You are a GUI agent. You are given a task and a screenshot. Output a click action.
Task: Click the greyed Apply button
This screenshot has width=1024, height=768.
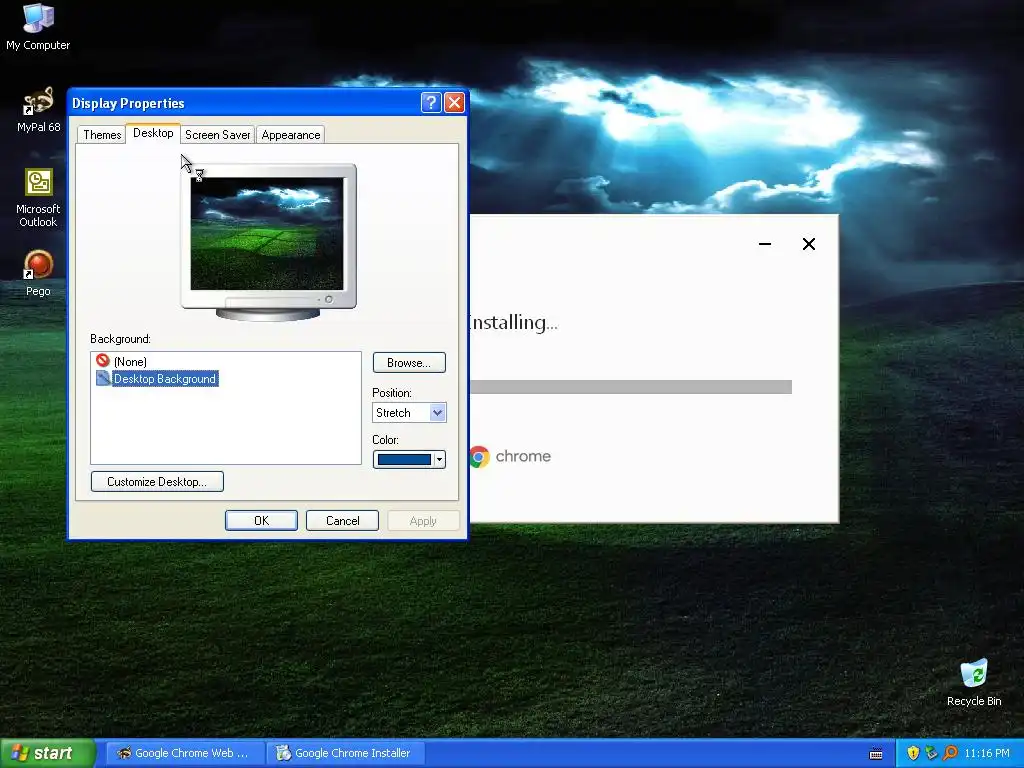[x=423, y=520]
